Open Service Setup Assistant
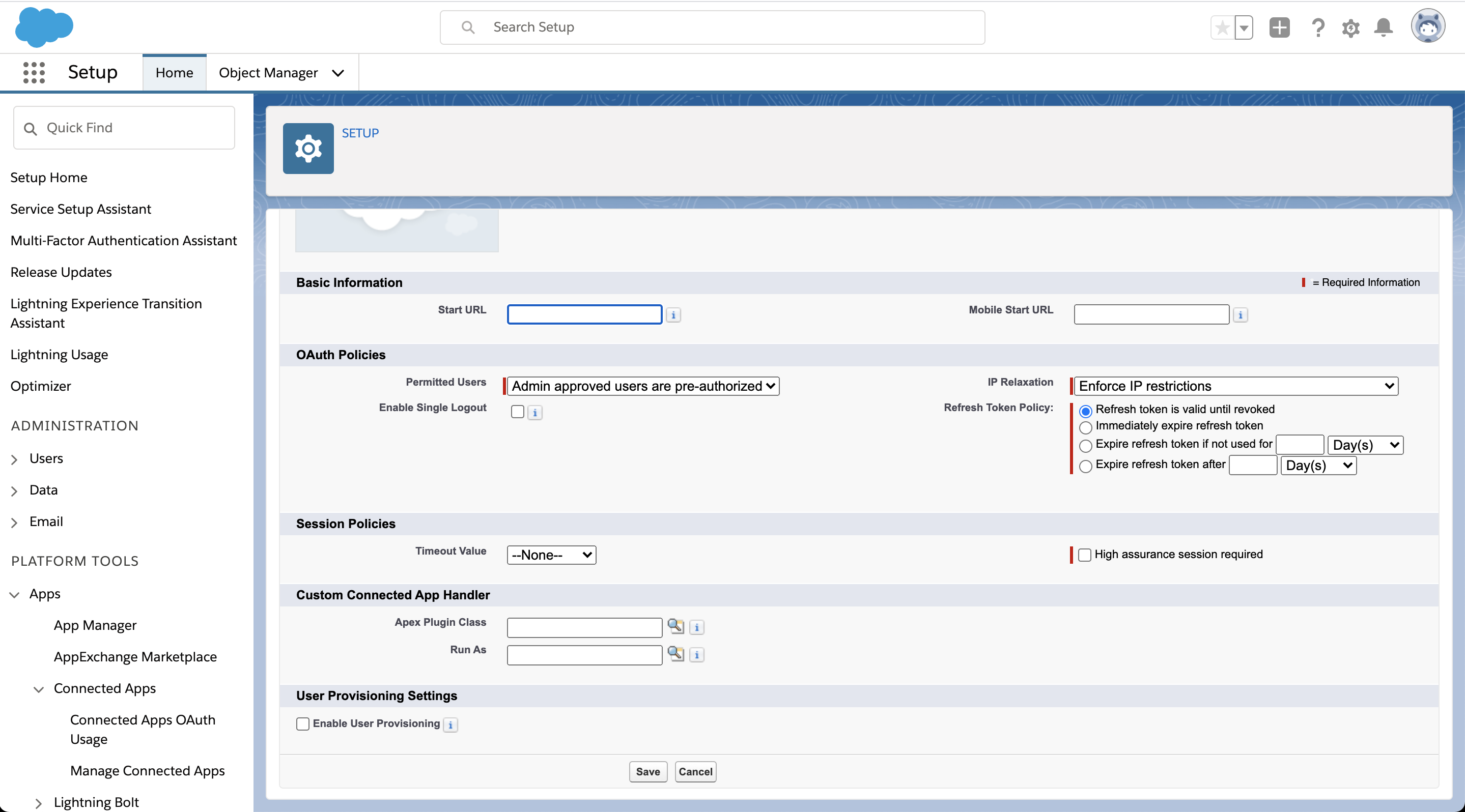The width and height of the screenshot is (1465, 812). pos(81,209)
